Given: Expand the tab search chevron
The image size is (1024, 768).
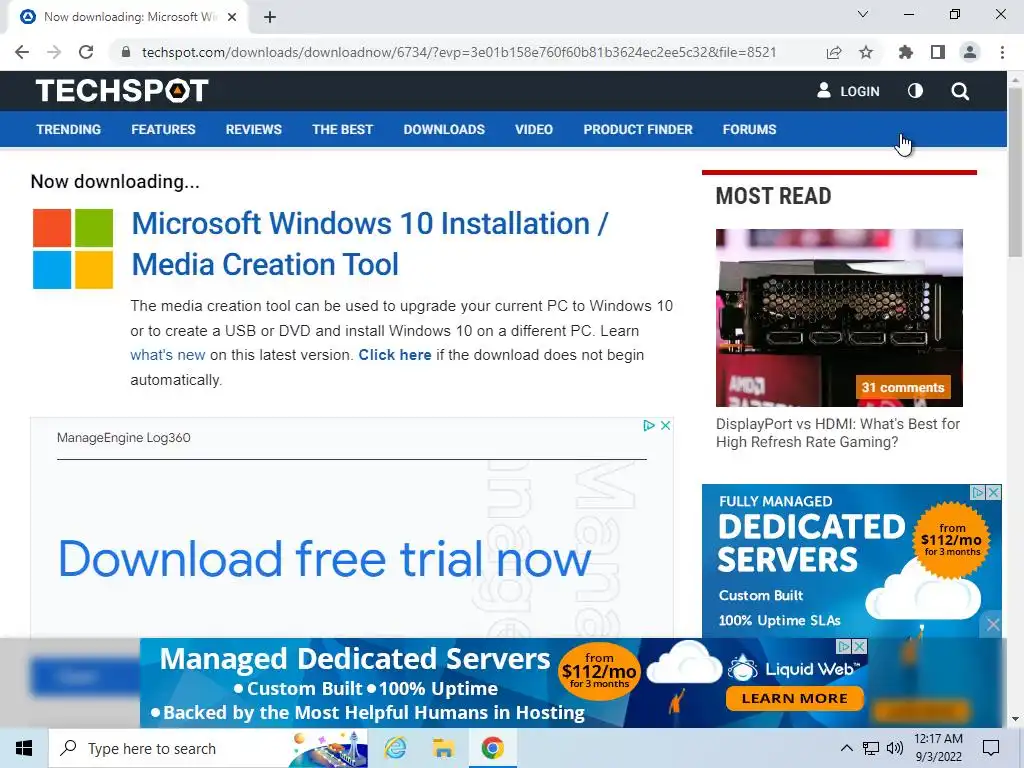Looking at the screenshot, I should (863, 14).
